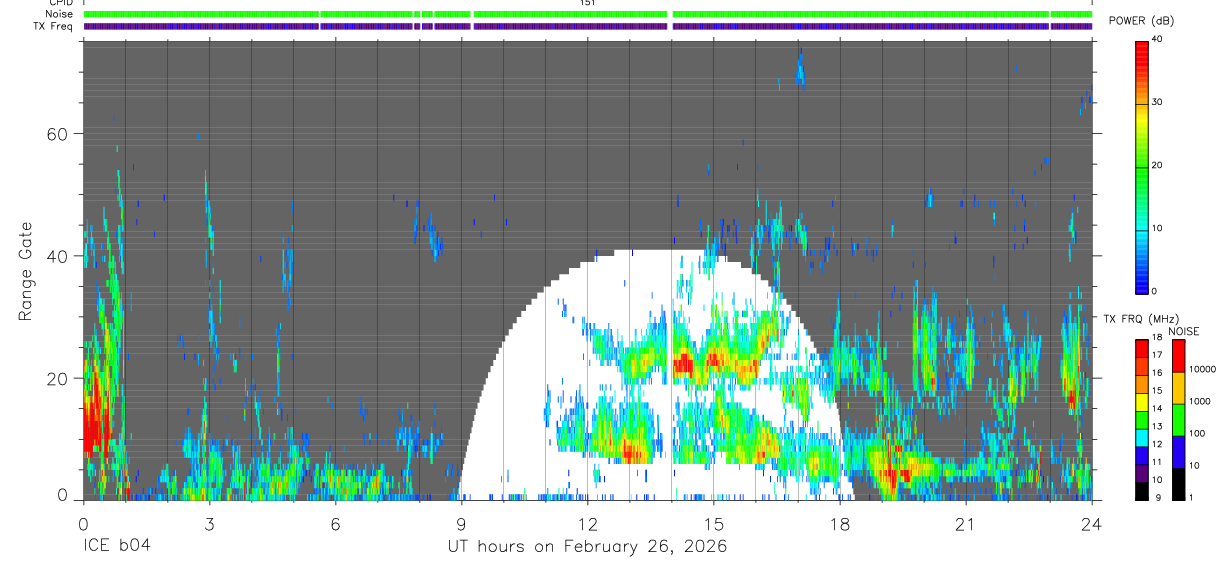Click the POWER (dB) colorbar title
The image size is (1228, 567).
click(1141, 21)
